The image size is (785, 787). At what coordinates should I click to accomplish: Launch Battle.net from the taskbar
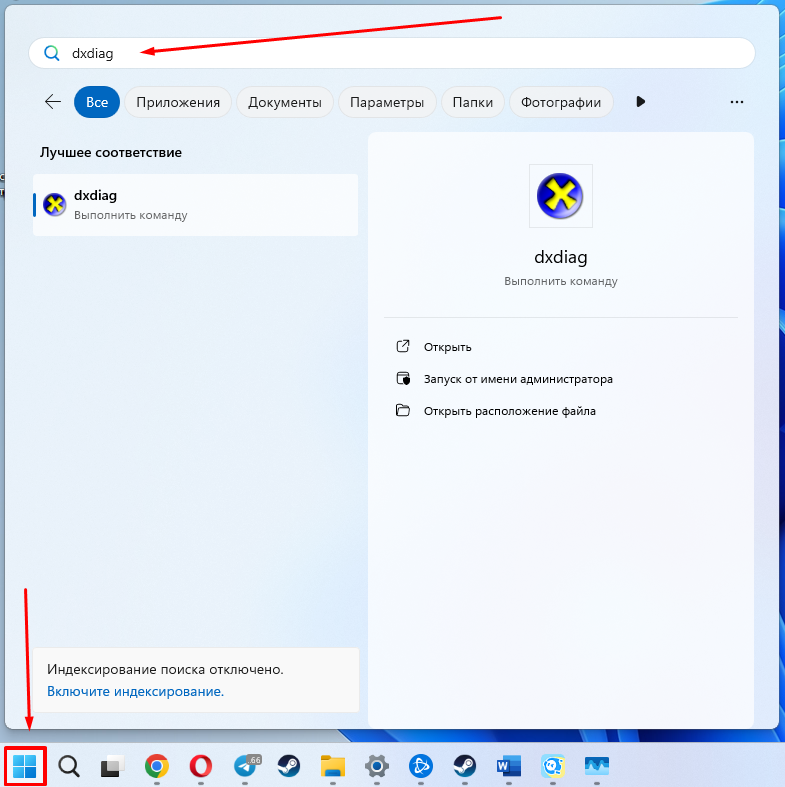coord(421,766)
